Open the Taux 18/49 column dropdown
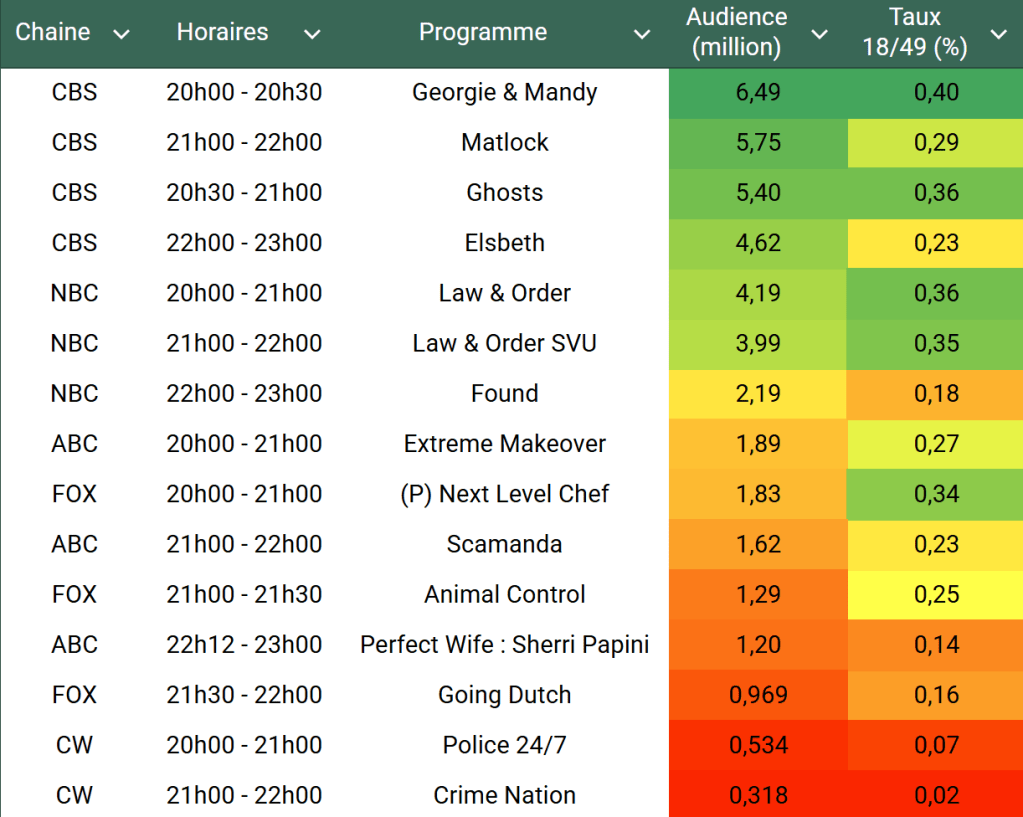 [x=998, y=35]
